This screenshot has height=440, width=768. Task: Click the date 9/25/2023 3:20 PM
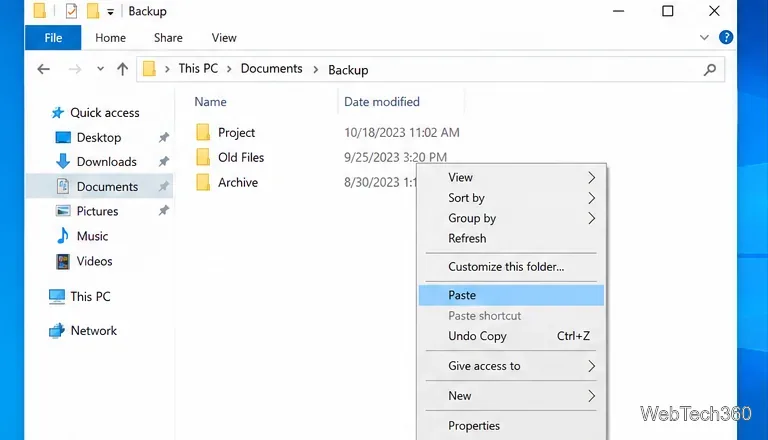395,157
